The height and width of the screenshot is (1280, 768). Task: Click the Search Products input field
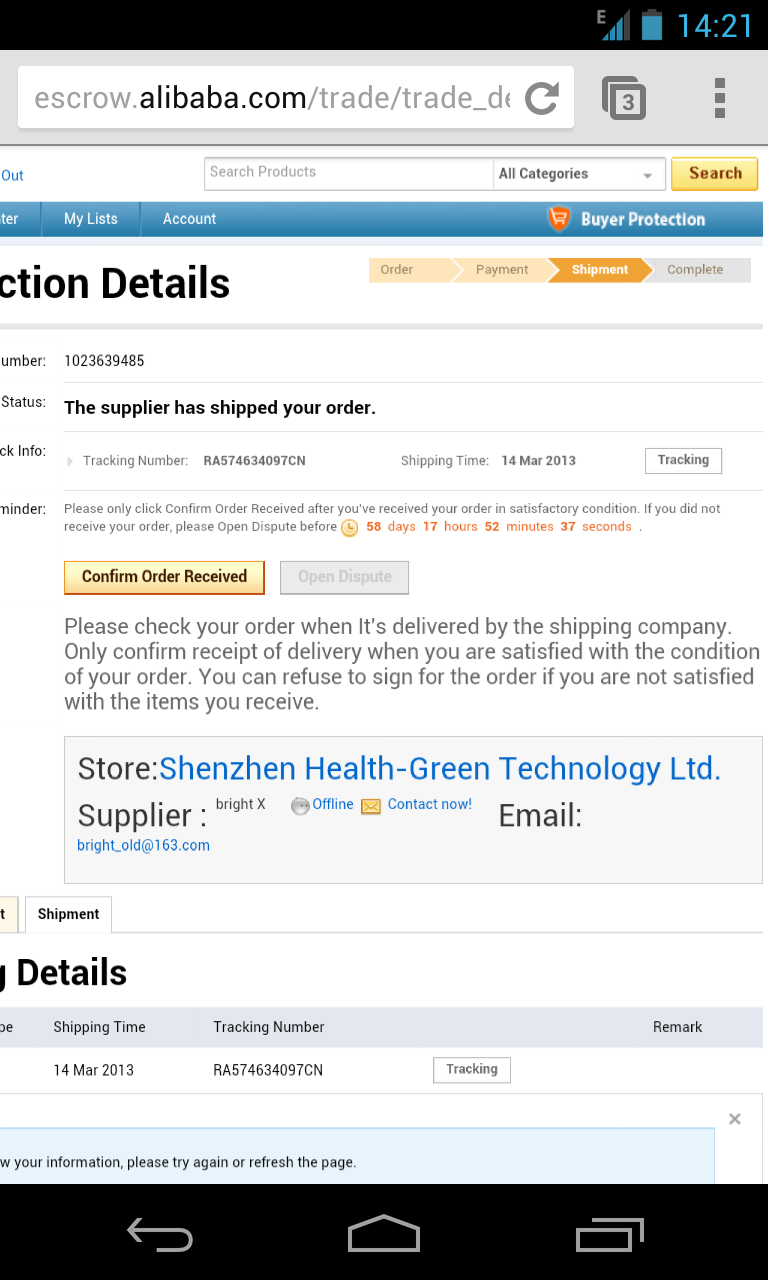[349, 173]
